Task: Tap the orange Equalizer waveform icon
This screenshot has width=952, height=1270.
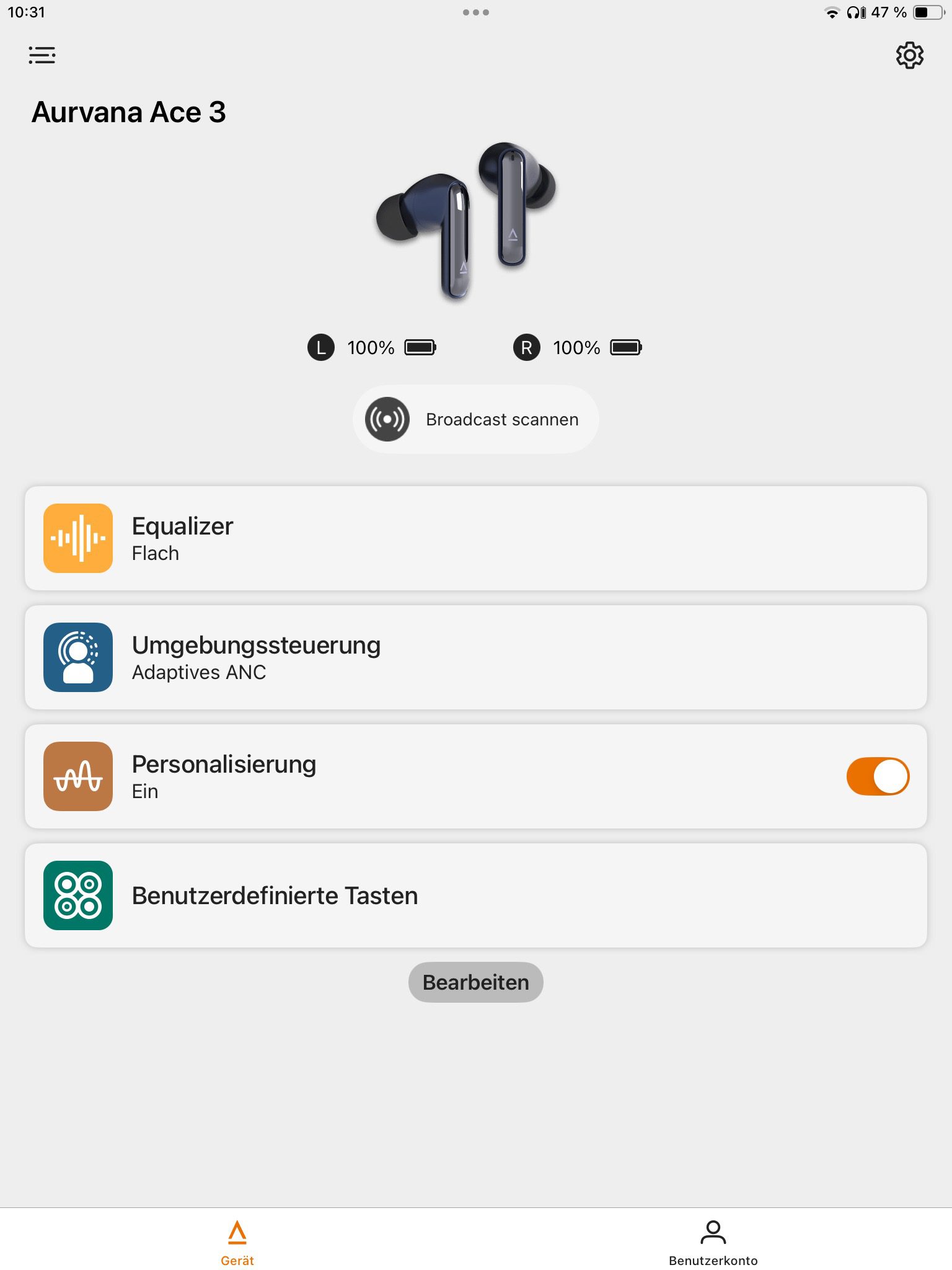Action: pyautogui.click(x=78, y=538)
